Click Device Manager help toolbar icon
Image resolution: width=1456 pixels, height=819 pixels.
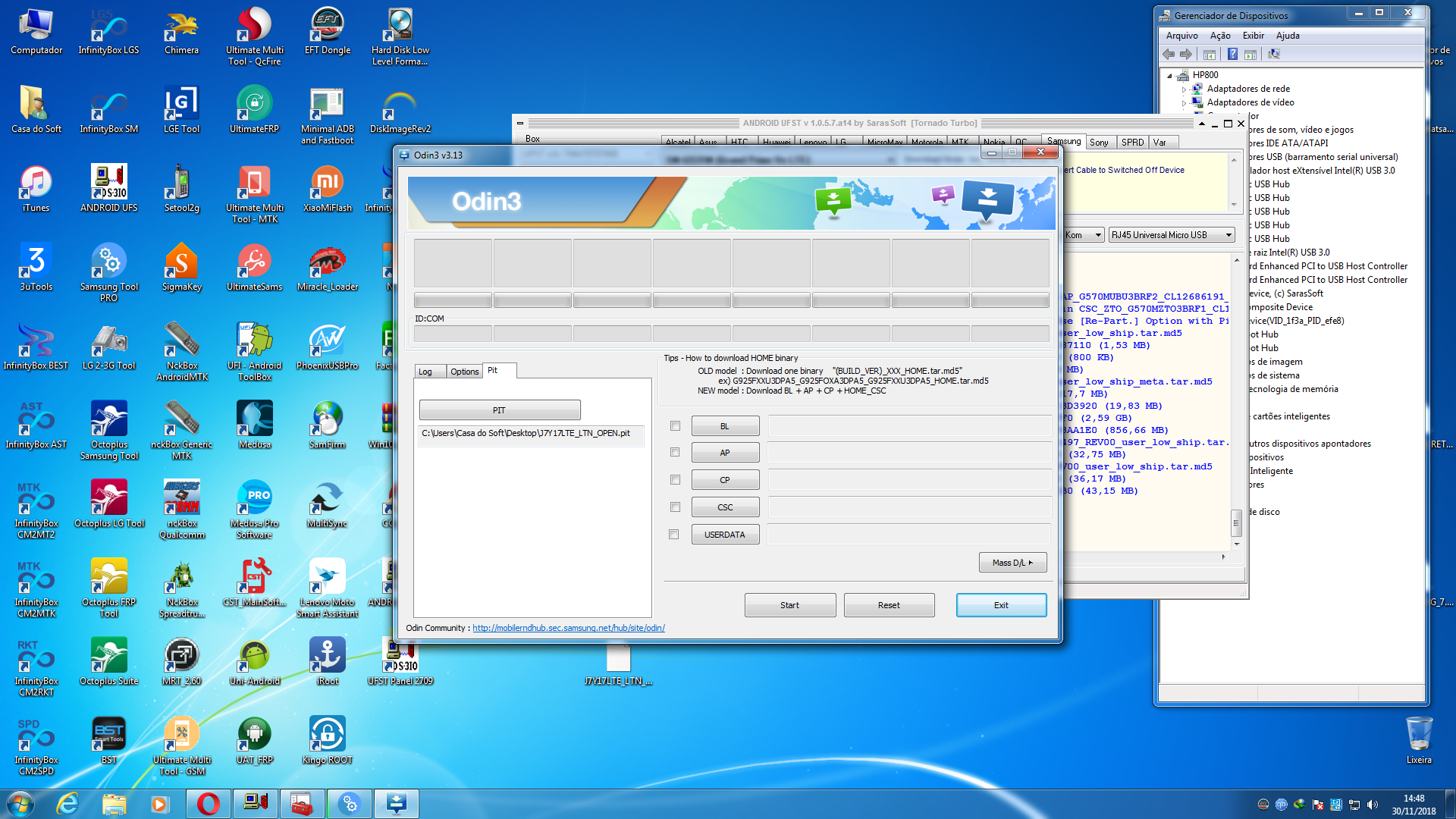click(x=1232, y=54)
